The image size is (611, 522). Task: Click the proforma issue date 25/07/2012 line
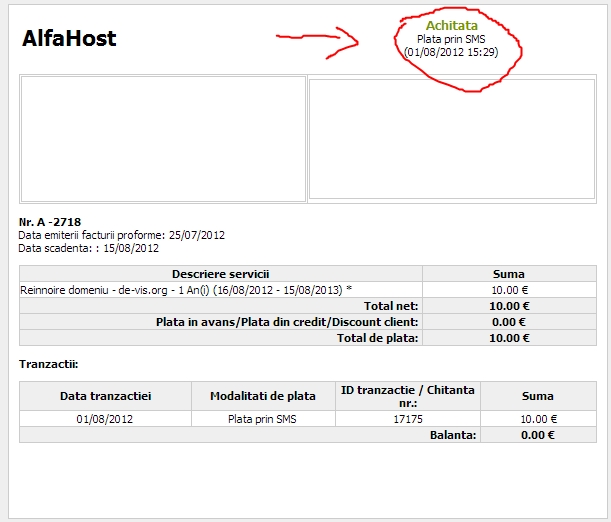tap(122, 235)
